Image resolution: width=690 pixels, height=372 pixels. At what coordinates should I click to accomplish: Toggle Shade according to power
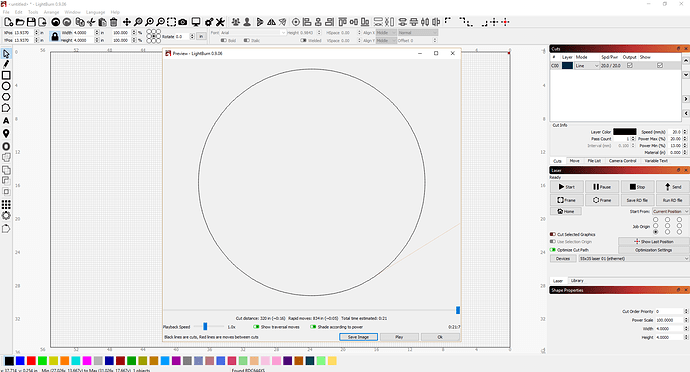(x=313, y=327)
